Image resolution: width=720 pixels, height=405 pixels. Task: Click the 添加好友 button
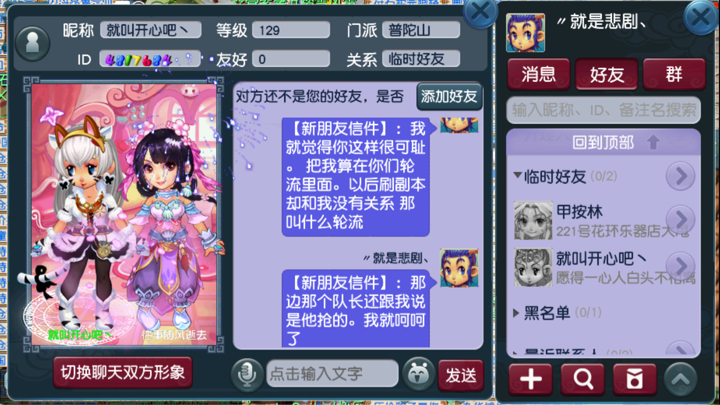point(449,96)
